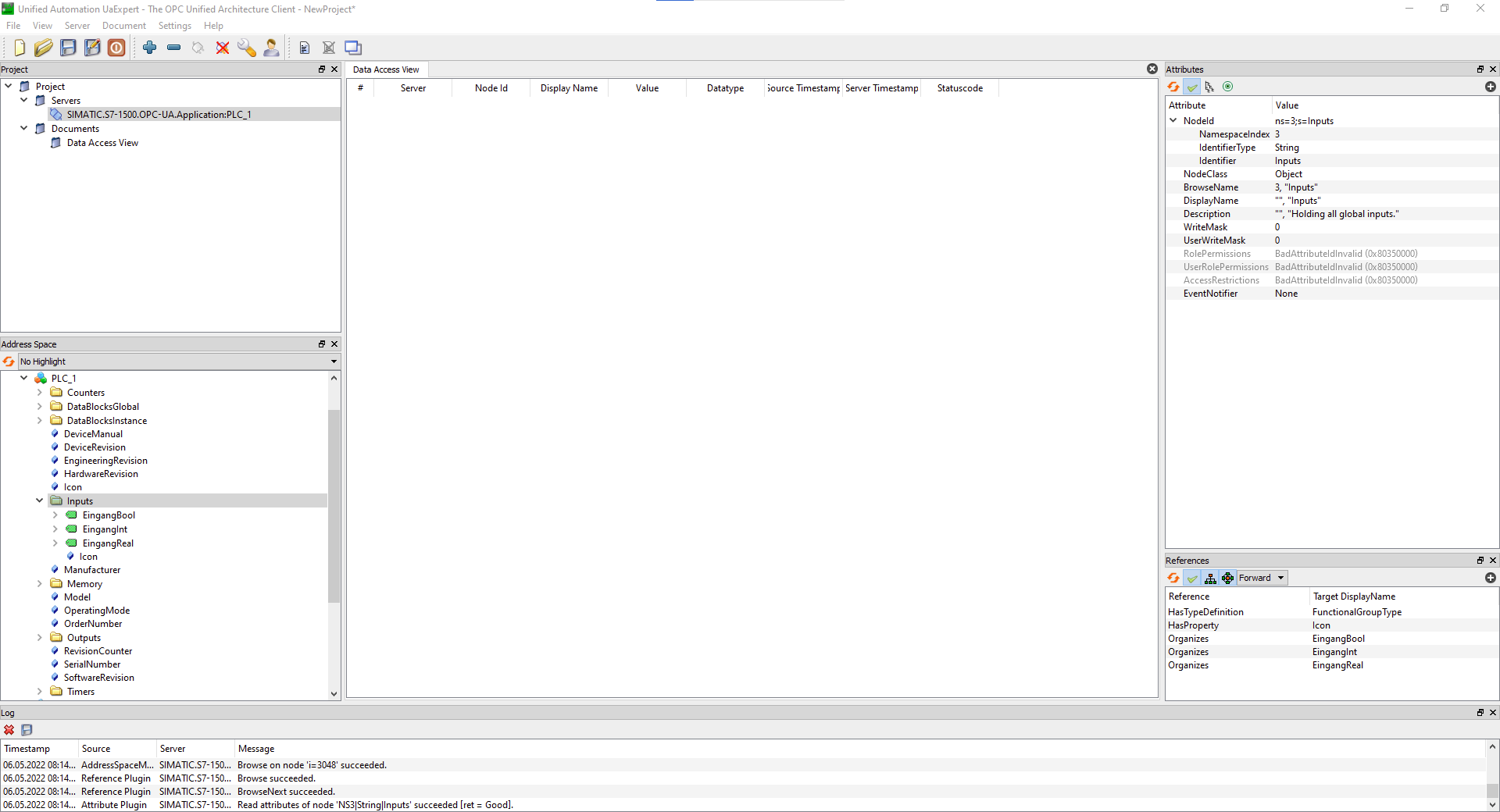
Task: Click the Clear Log red X icon
Action: (9, 730)
